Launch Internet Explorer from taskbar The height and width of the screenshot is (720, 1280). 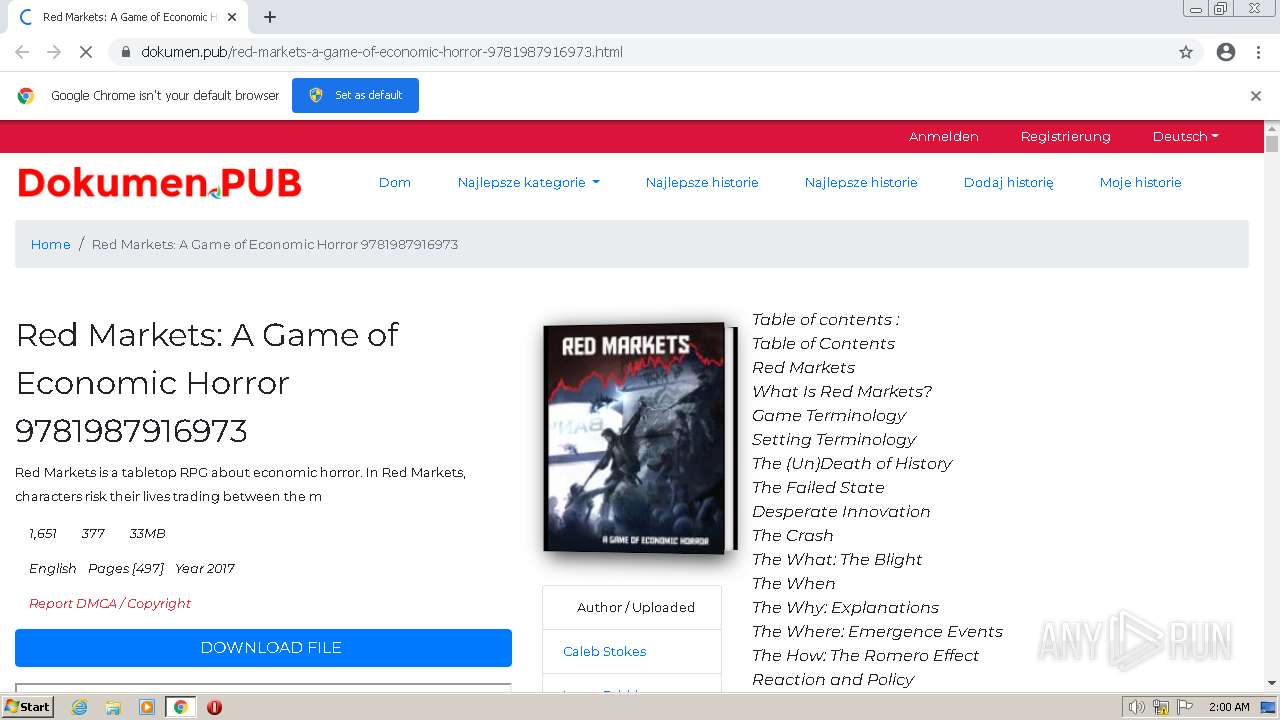pyautogui.click(x=79, y=707)
